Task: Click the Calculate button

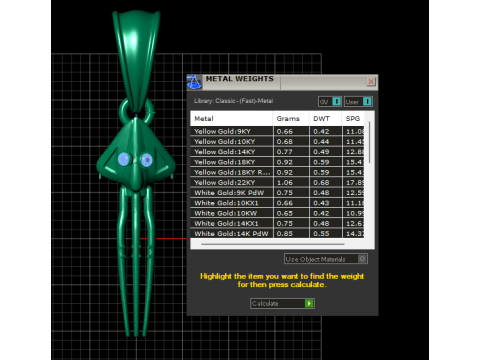Action: coord(282,303)
